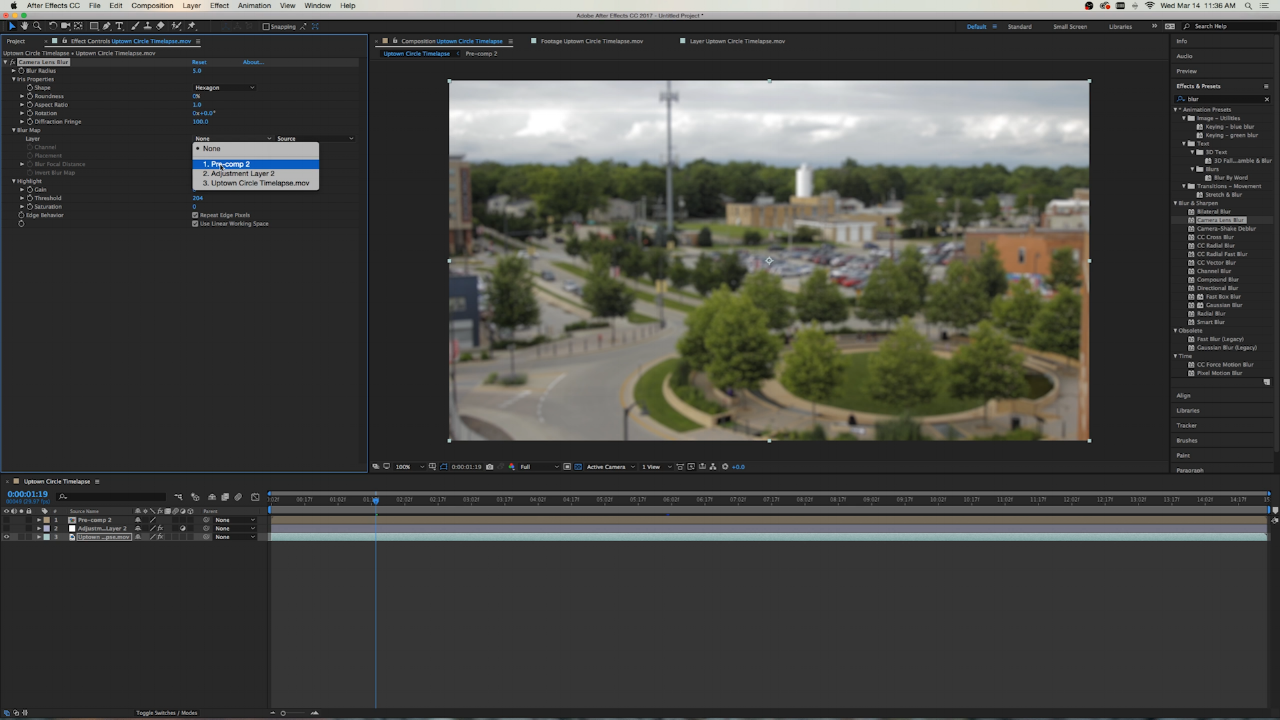Select the Eraser tool
Screen dimensions: 1280x720
point(160,26)
